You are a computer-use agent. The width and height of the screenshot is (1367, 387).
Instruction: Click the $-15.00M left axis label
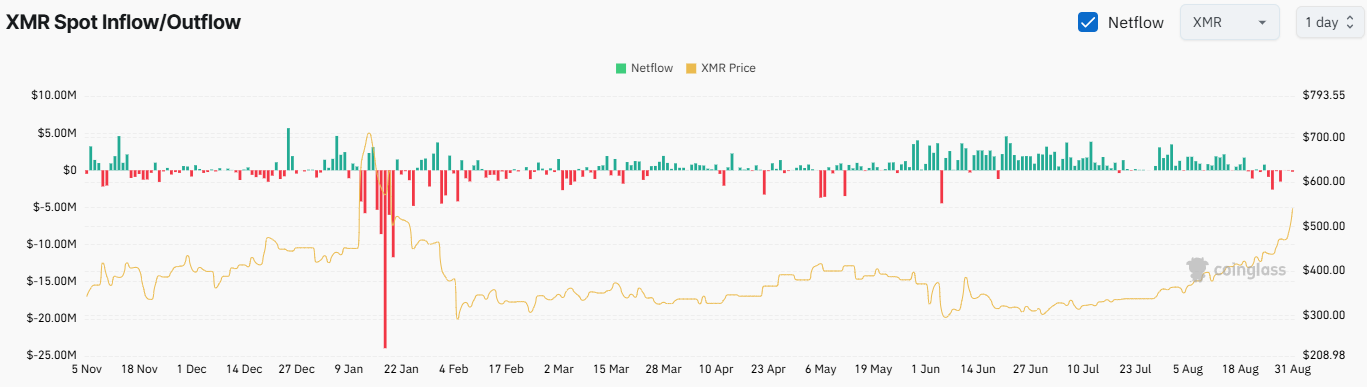[x=51, y=281]
